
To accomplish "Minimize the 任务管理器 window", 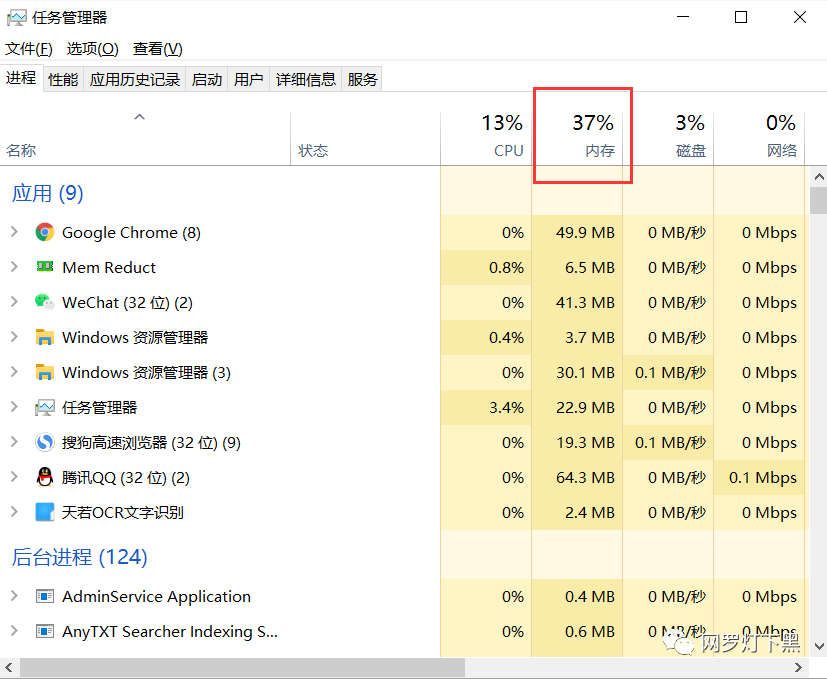I will click(x=683, y=17).
